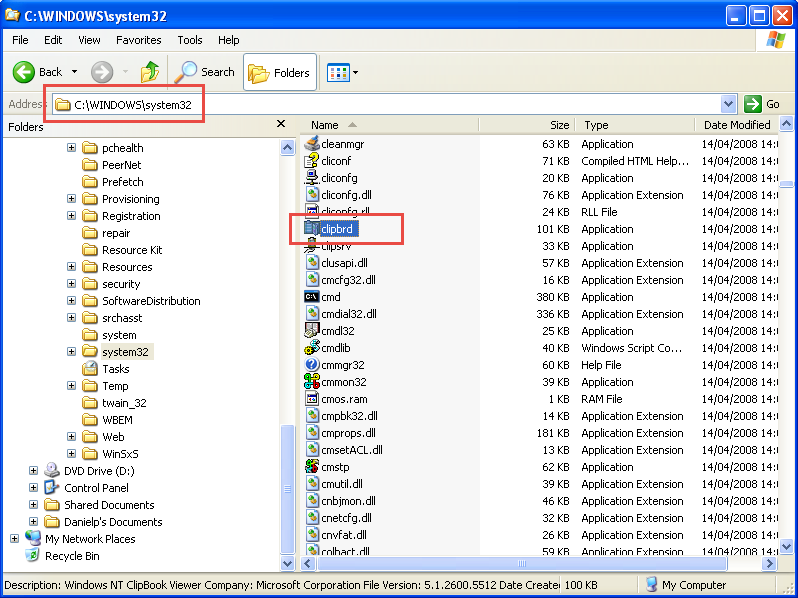This screenshot has width=798, height=598.
Task: Close the Folders pane
Action: [281, 124]
